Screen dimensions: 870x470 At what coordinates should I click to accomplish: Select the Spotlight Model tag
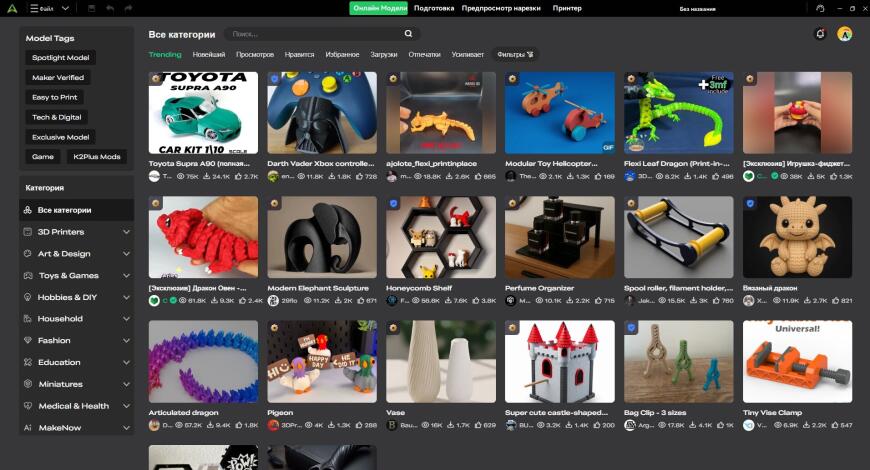pyautogui.click(x=60, y=58)
